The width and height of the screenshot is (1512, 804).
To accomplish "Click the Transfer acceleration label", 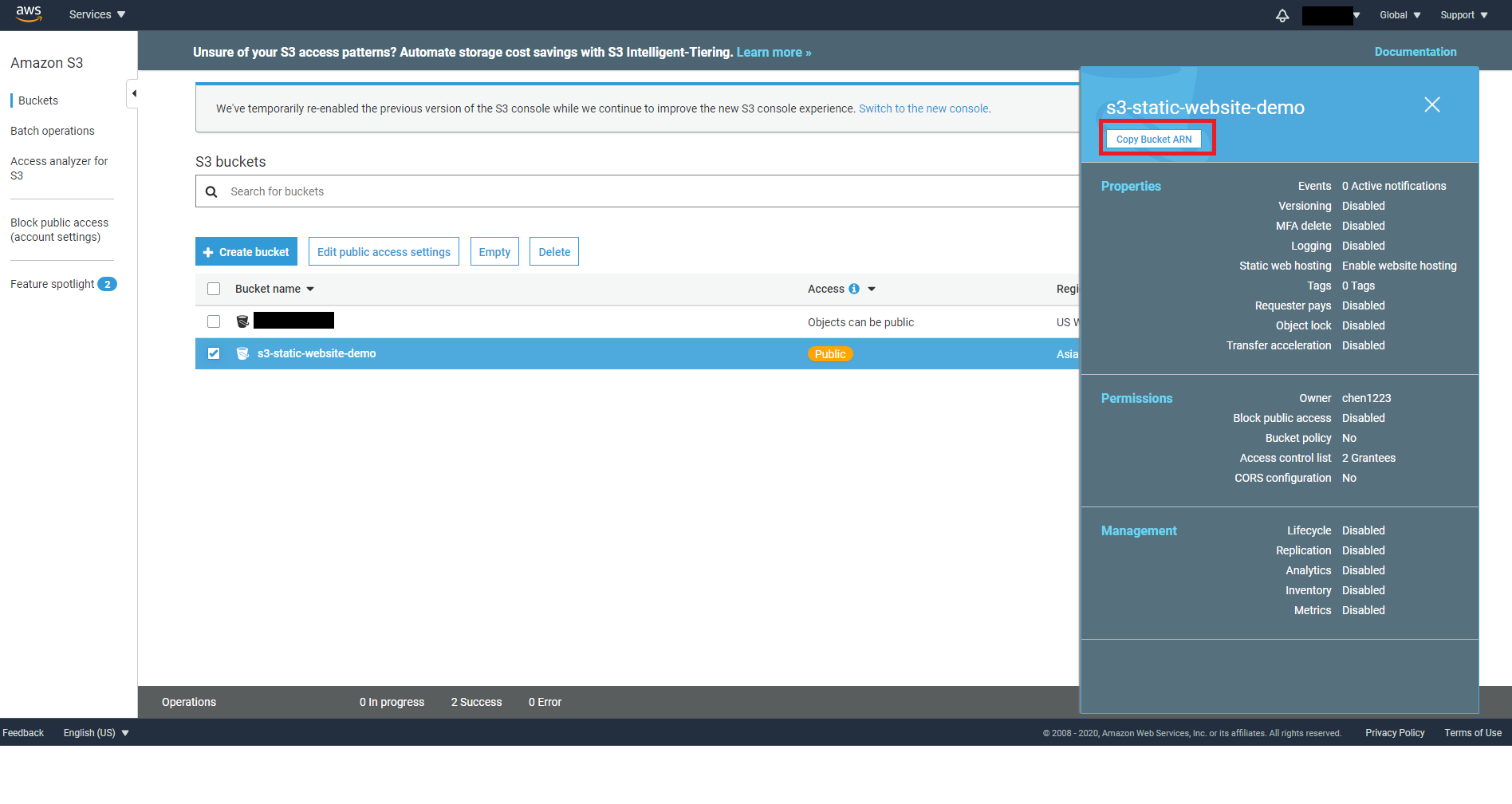I will click(x=1278, y=345).
